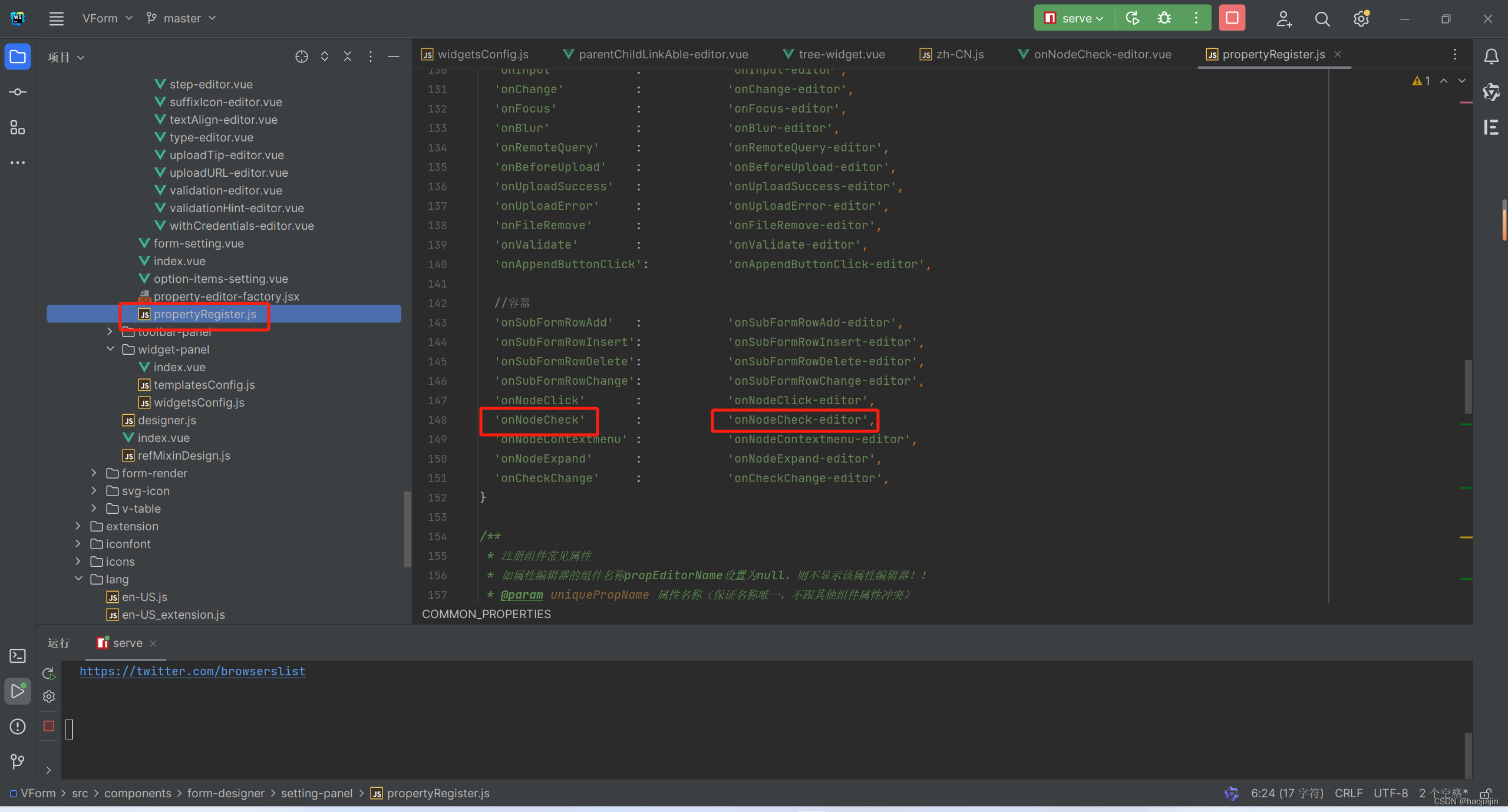This screenshot has height=812, width=1508.
Task: Open the Structure tool window icon
Action: (18, 127)
